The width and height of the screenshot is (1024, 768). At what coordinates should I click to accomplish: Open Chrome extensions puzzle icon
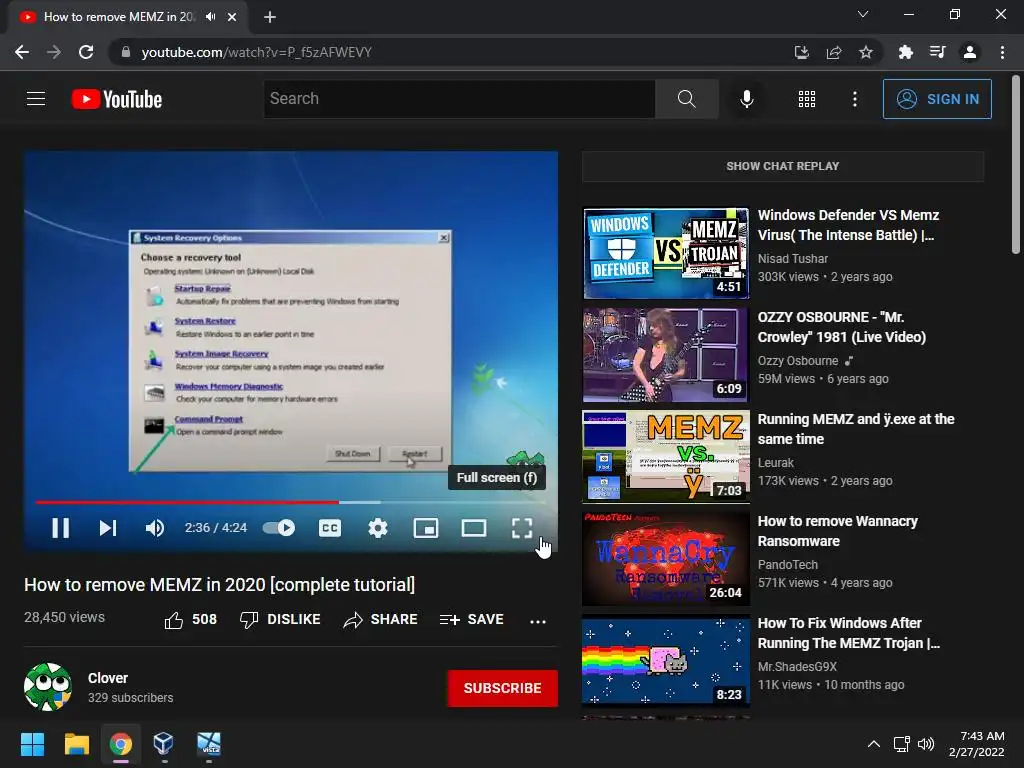(905, 52)
